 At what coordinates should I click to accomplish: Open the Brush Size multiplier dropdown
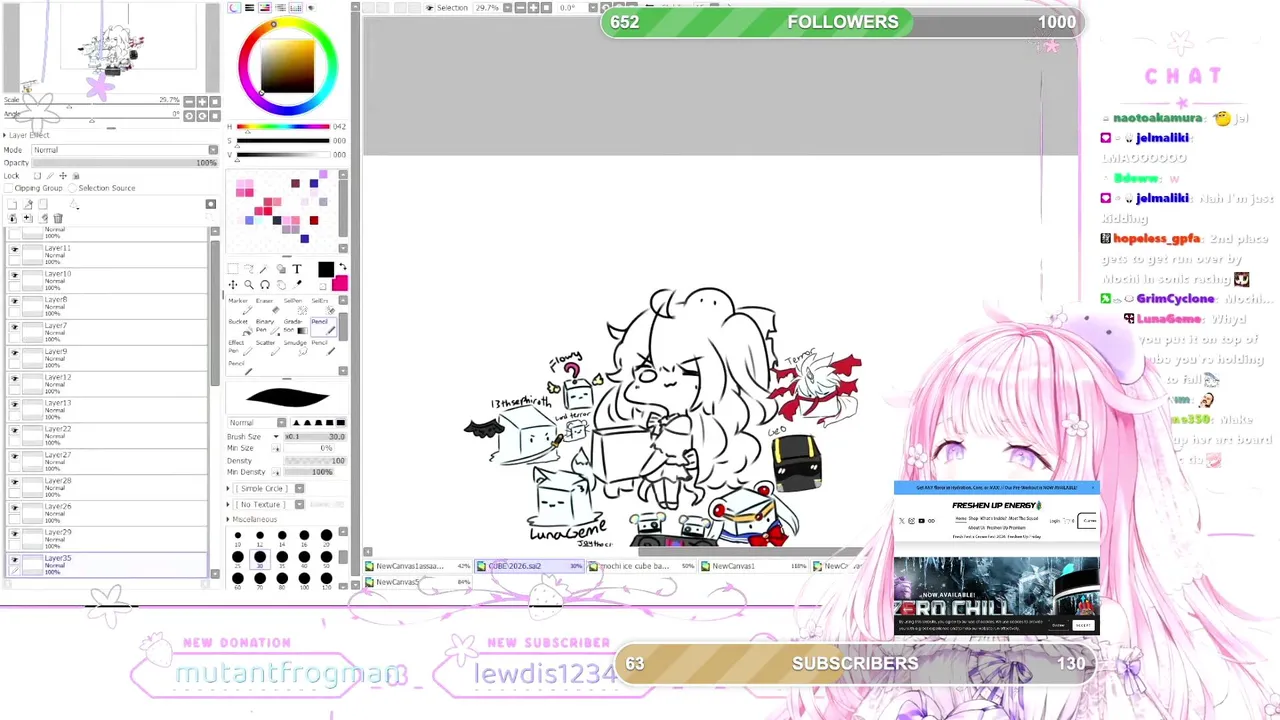click(x=276, y=436)
